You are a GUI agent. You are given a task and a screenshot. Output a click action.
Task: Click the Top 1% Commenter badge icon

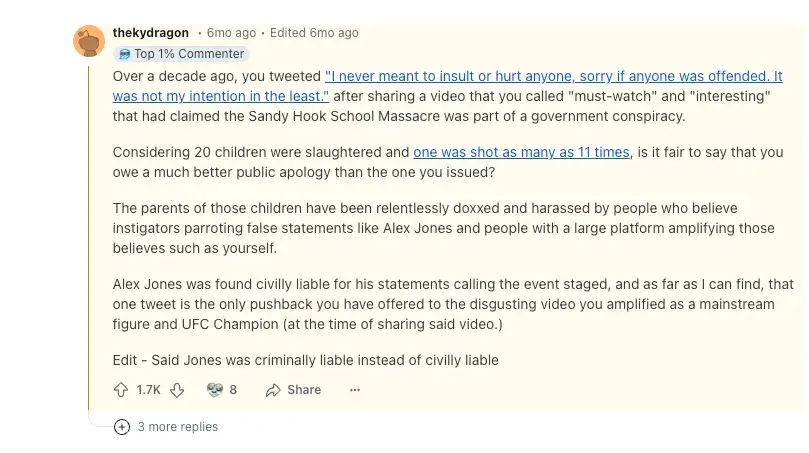click(x=124, y=54)
